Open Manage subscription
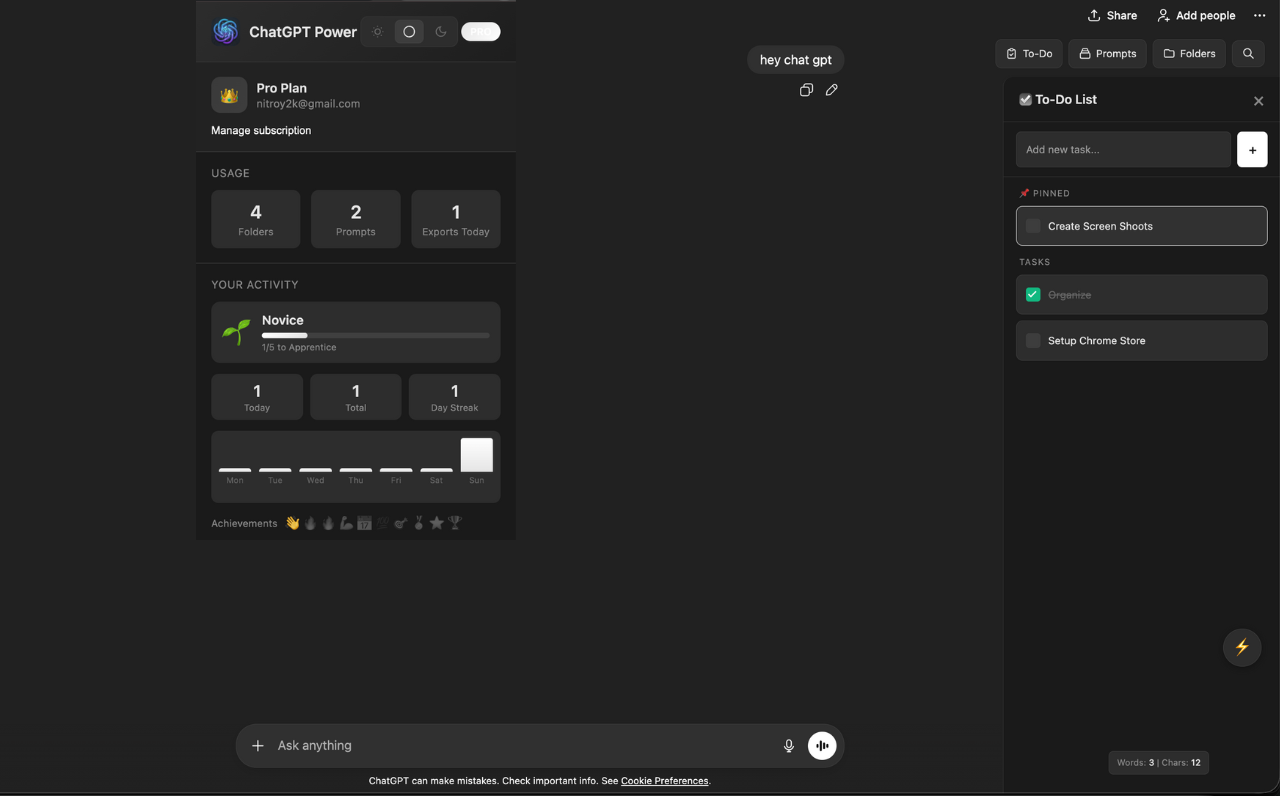Viewport: 1280px width, 800px height. (x=261, y=130)
